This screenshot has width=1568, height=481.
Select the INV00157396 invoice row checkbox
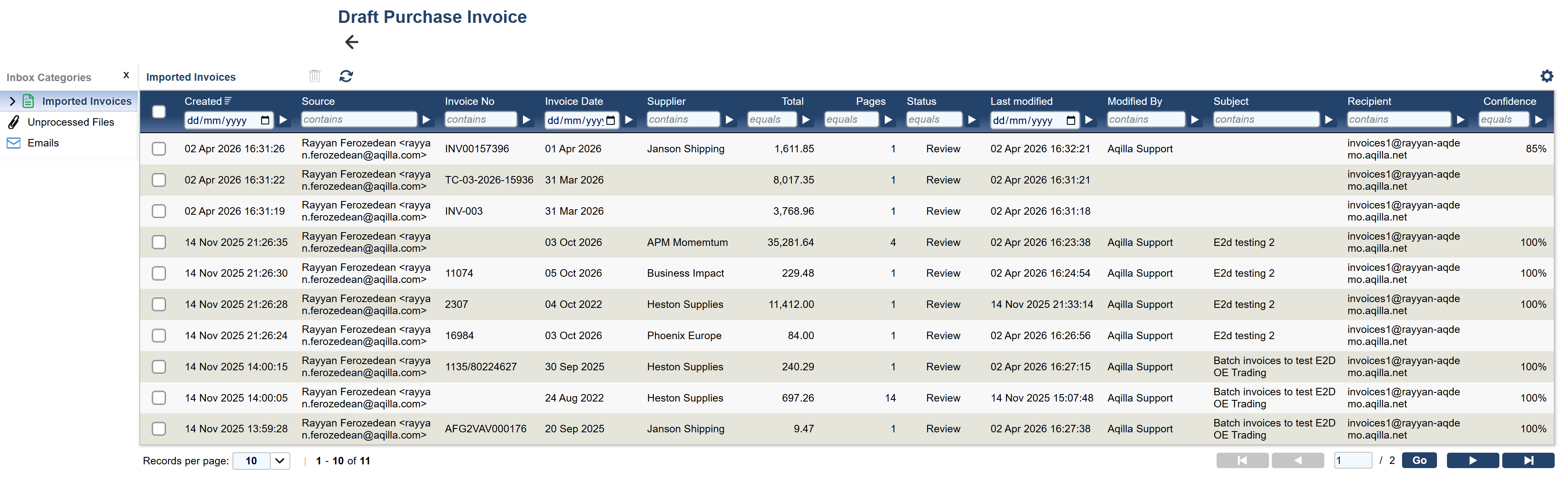[x=159, y=149]
